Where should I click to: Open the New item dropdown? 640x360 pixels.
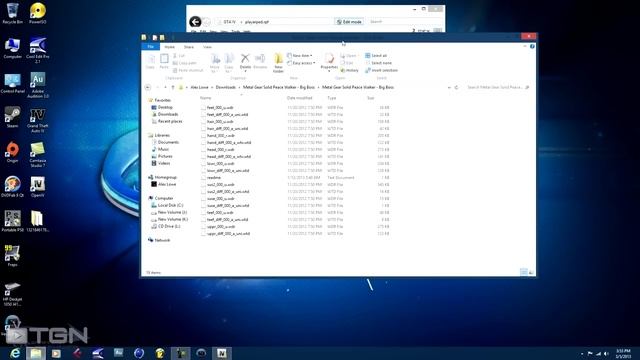tap(300, 56)
